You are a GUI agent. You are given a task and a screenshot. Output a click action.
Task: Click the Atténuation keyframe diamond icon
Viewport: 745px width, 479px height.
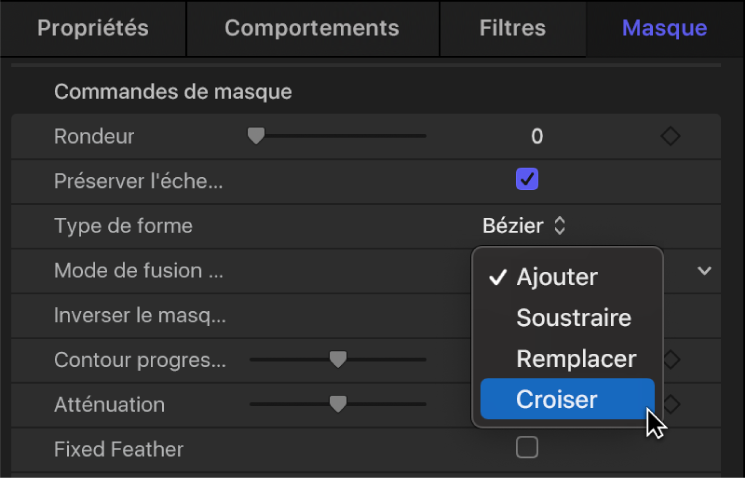(672, 404)
